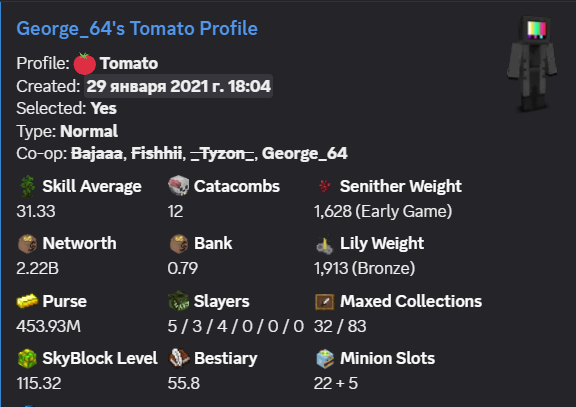Click the tomato emoji next to Profile
The width and height of the screenshot is (576, 407).
click(84, 64)
